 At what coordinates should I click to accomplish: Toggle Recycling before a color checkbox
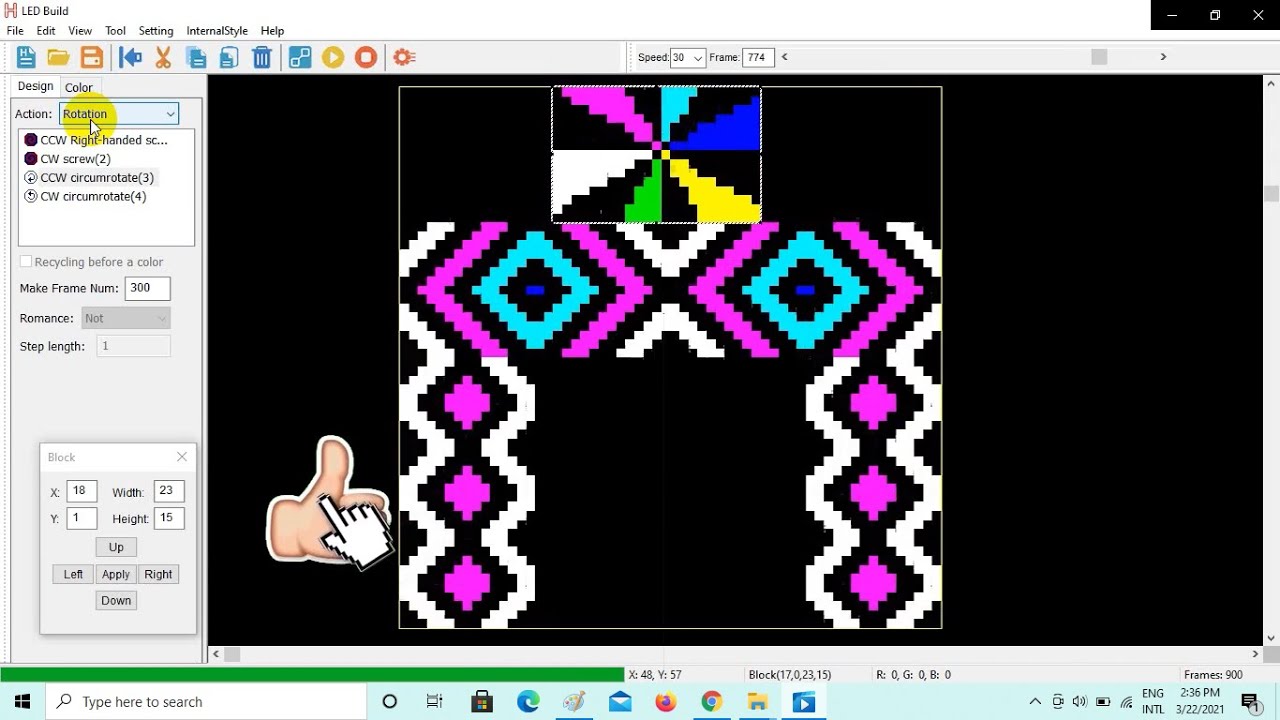[26, 262]
